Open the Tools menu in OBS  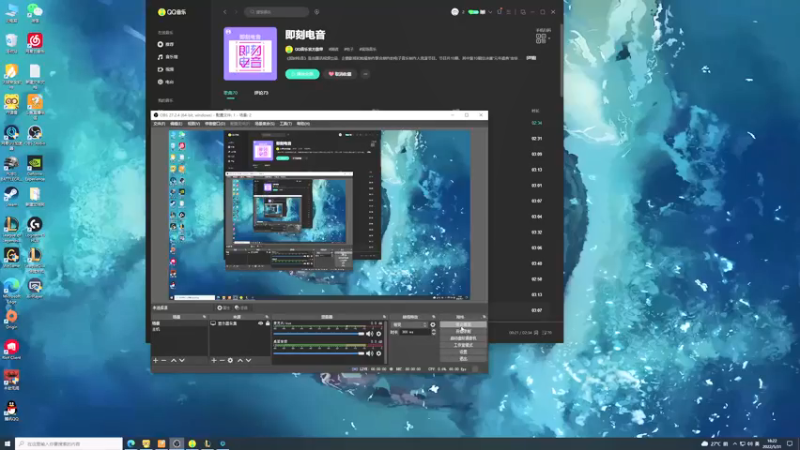pos(286,123)
